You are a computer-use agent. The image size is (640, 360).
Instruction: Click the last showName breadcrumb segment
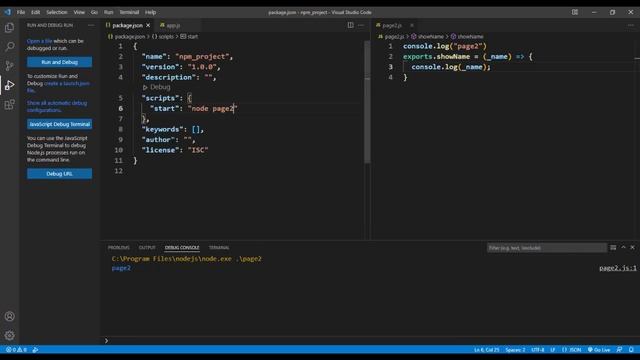pos(467,37)
